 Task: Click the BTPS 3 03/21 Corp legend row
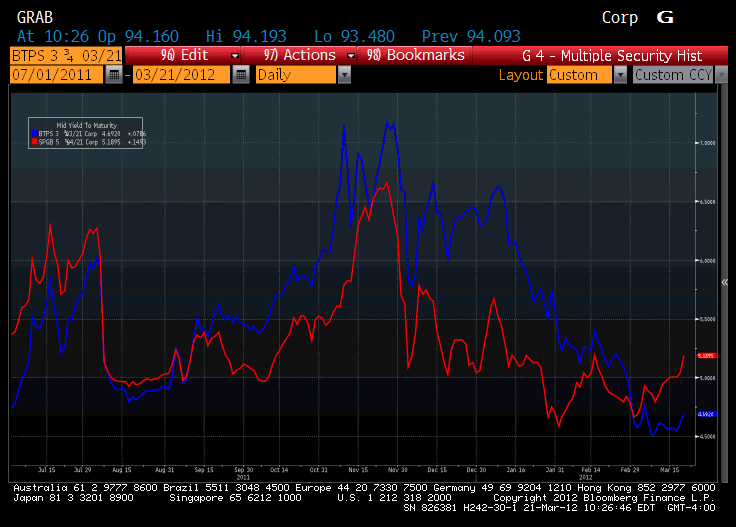click(89, 134)
